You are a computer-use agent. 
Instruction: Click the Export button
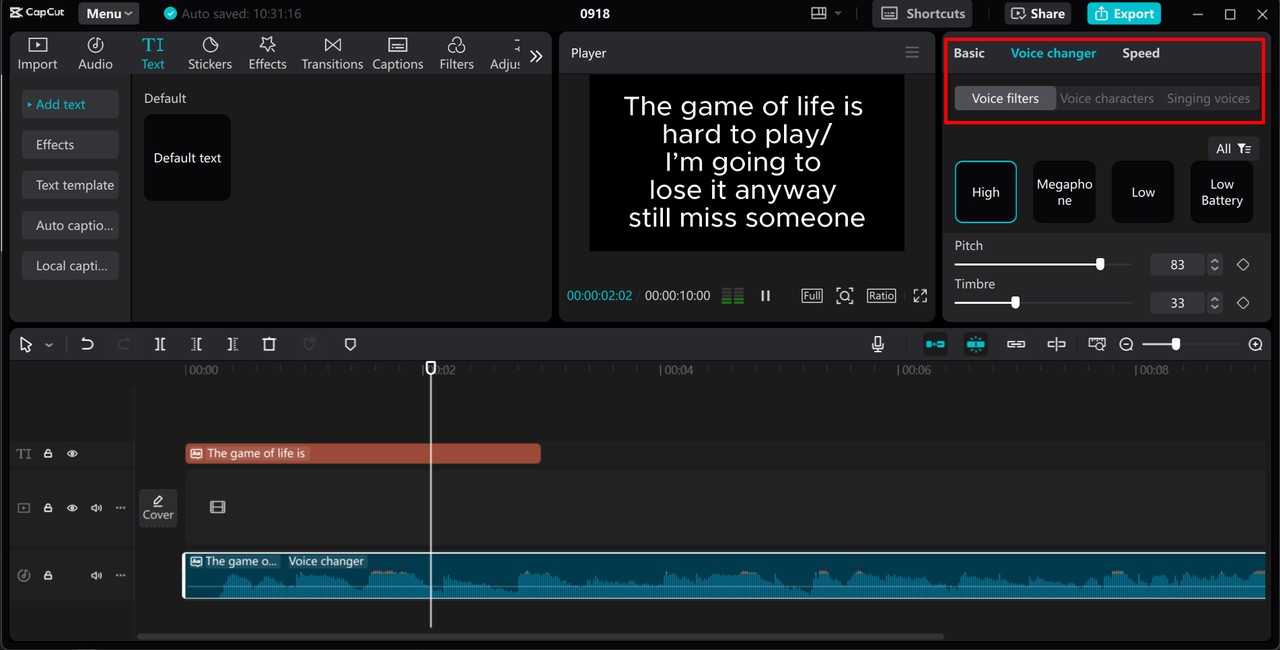[x=1124, y=14]
